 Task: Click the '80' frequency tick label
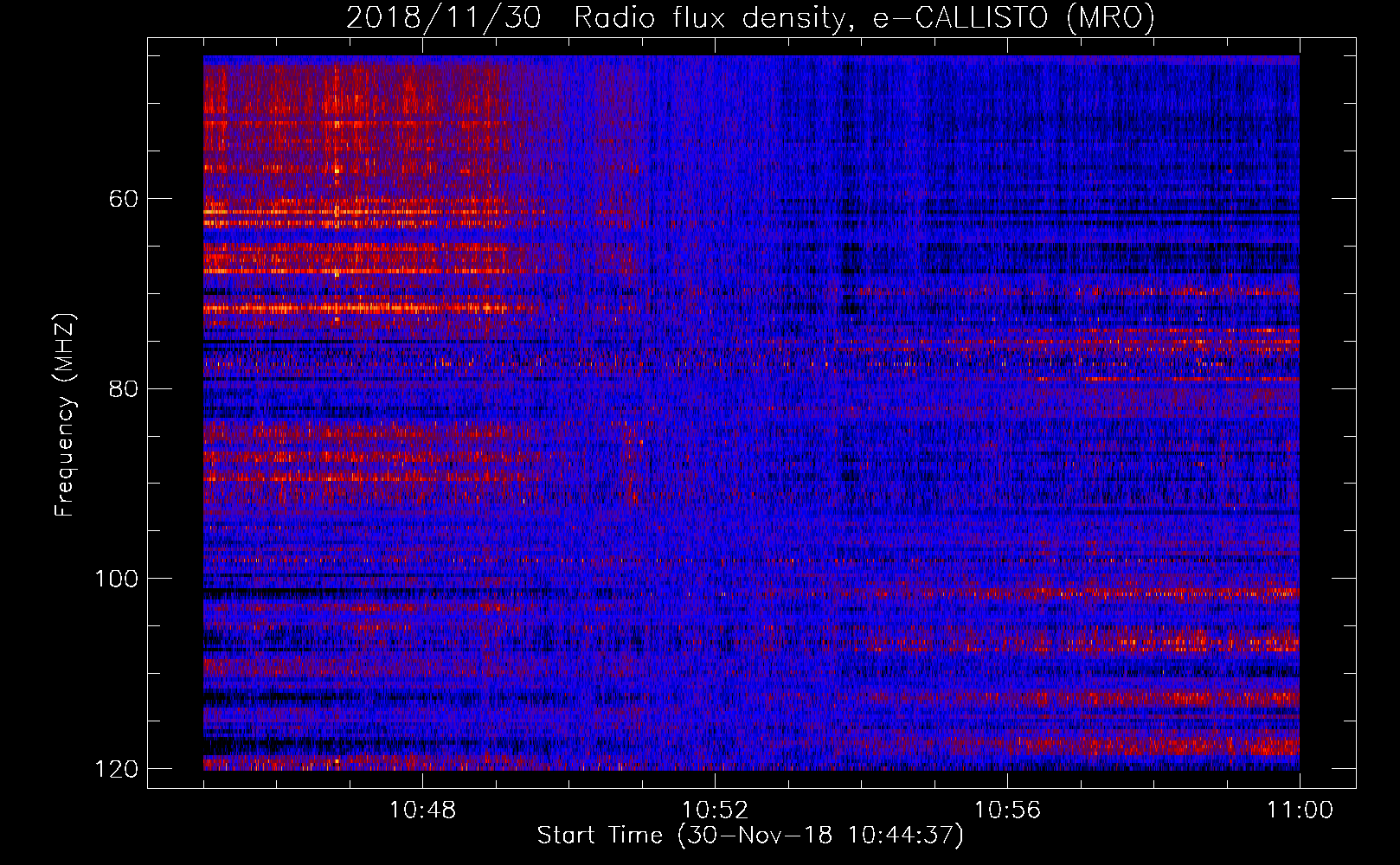[x=124, y=388]
